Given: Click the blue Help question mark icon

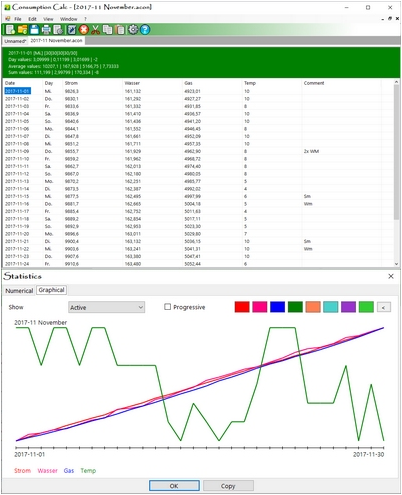Looking at the screenshot, I should (145, 30).
